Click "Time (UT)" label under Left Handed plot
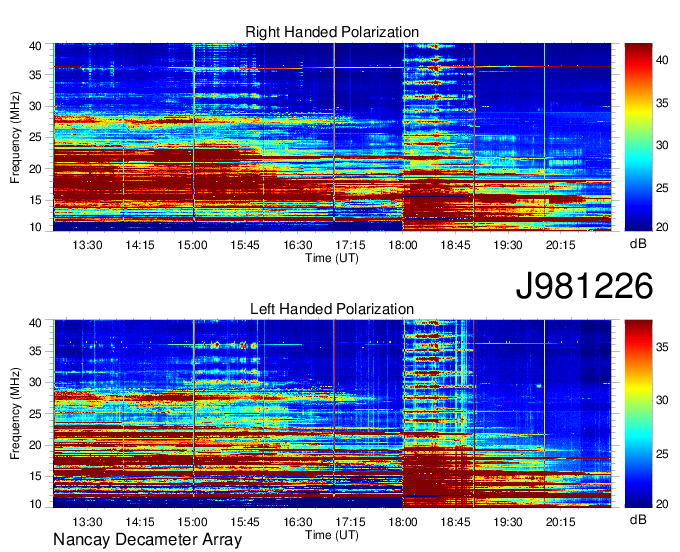Viewport: 680px width, 552px height. (332, 535)
